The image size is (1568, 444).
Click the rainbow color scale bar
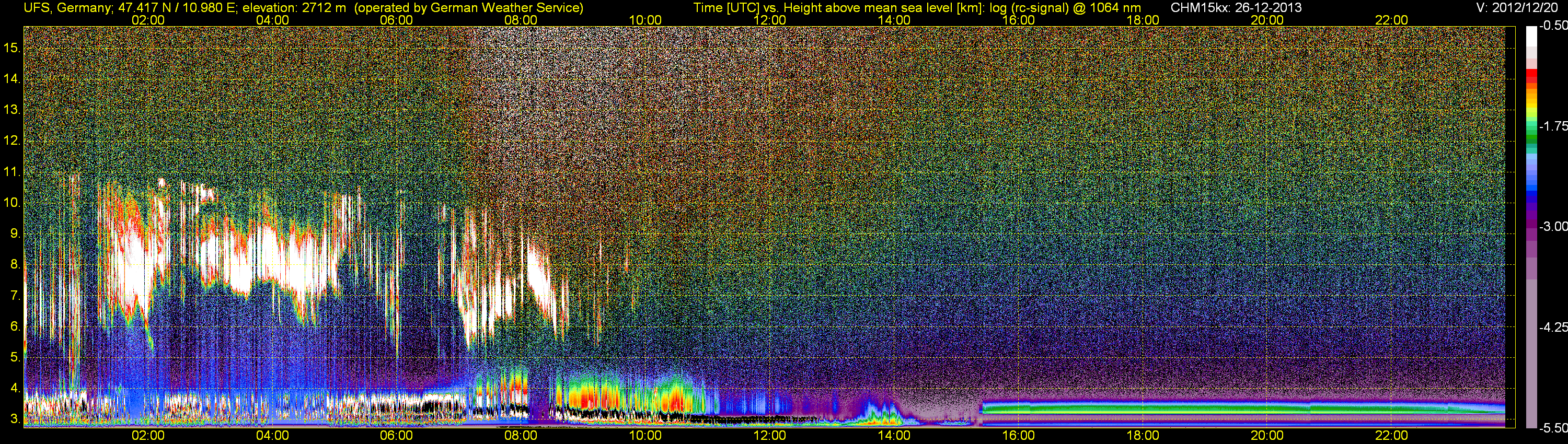[x=1531, y=227]
